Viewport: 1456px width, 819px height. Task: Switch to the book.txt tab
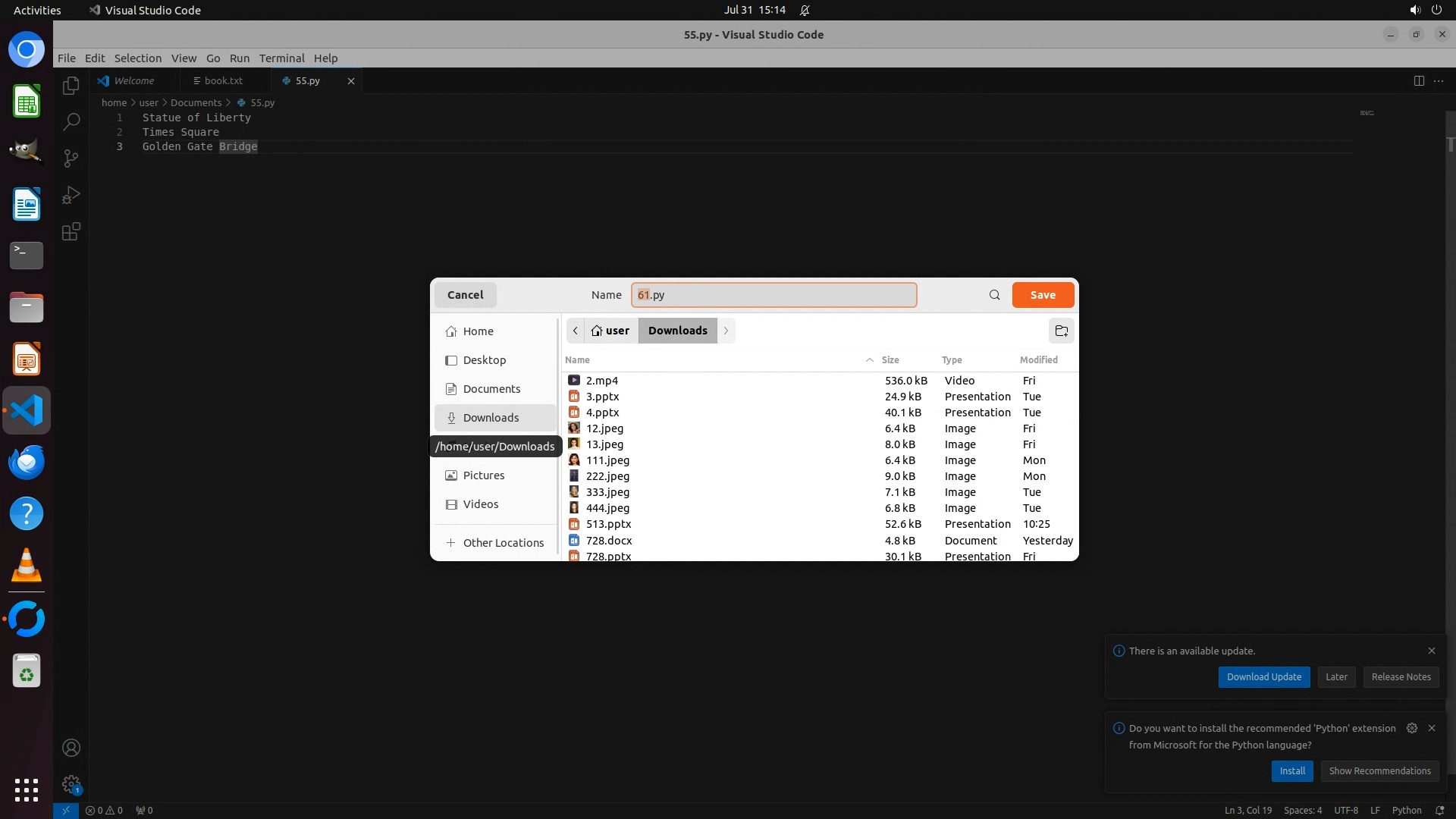point(223,80)
